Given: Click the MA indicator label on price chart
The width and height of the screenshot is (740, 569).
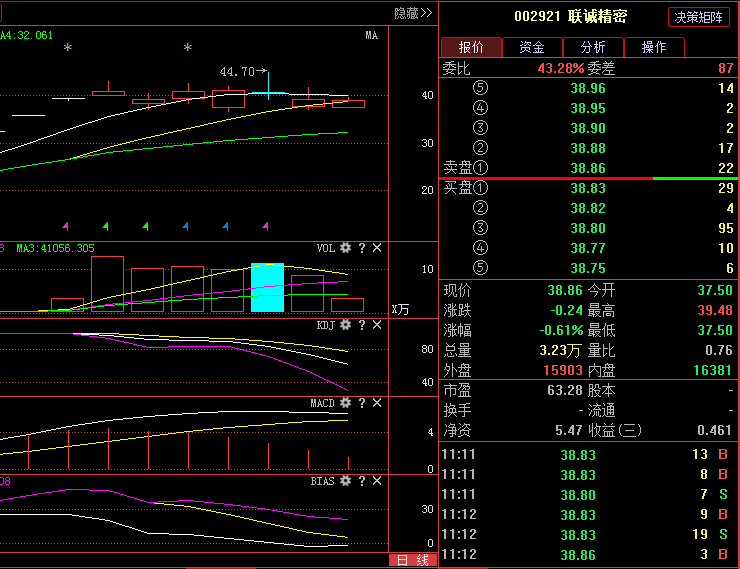Looking at the screenshot, I should 371,35.
